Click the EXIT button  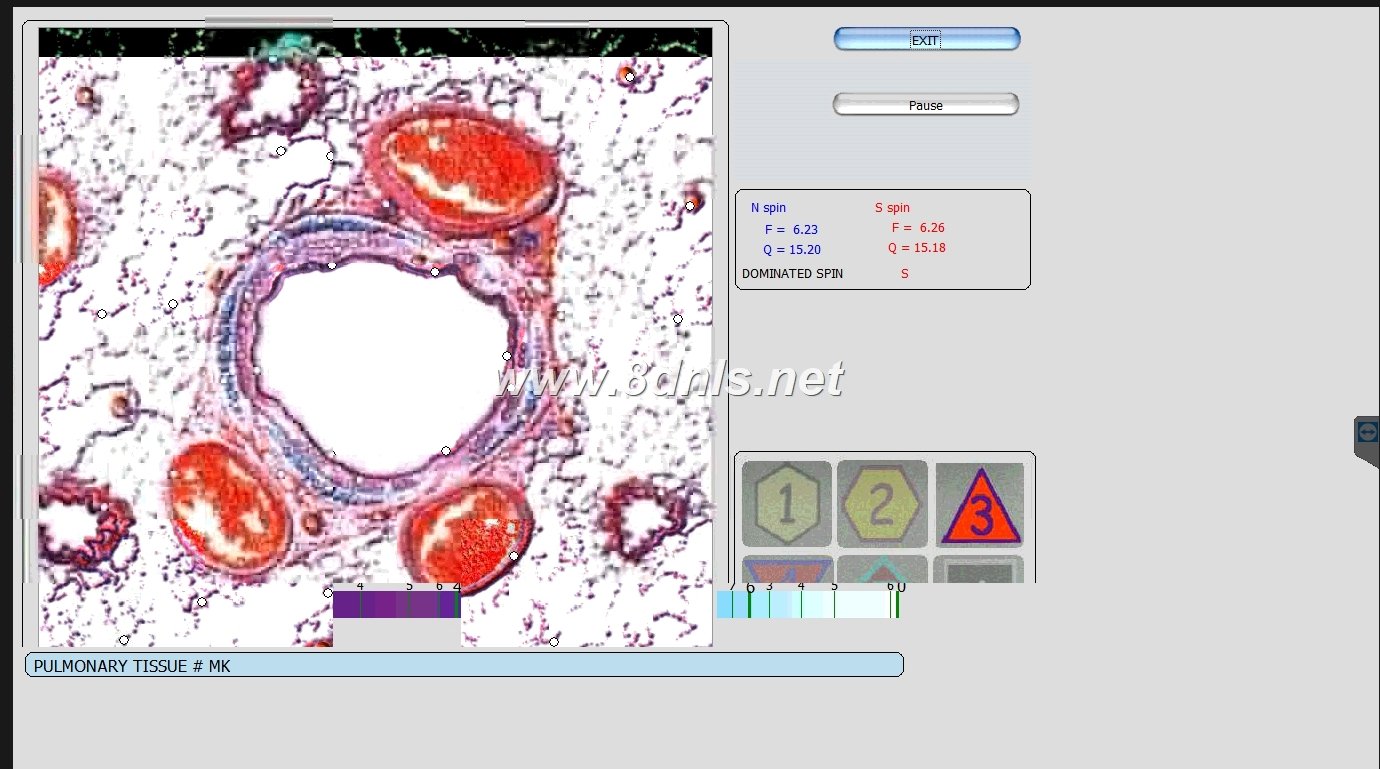coord(925,40)
